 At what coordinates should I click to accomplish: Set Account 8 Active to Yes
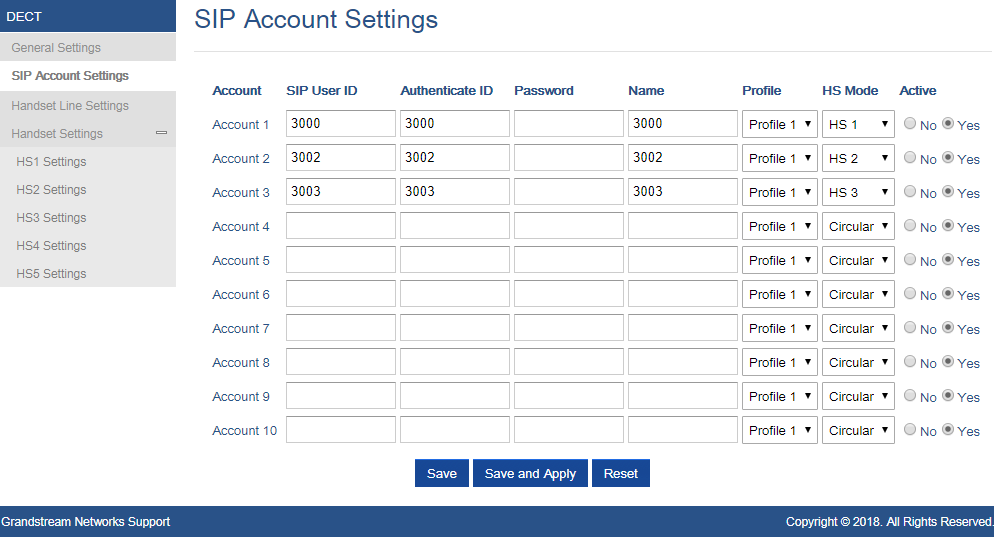pyautogui.click(x=948, y=361)
